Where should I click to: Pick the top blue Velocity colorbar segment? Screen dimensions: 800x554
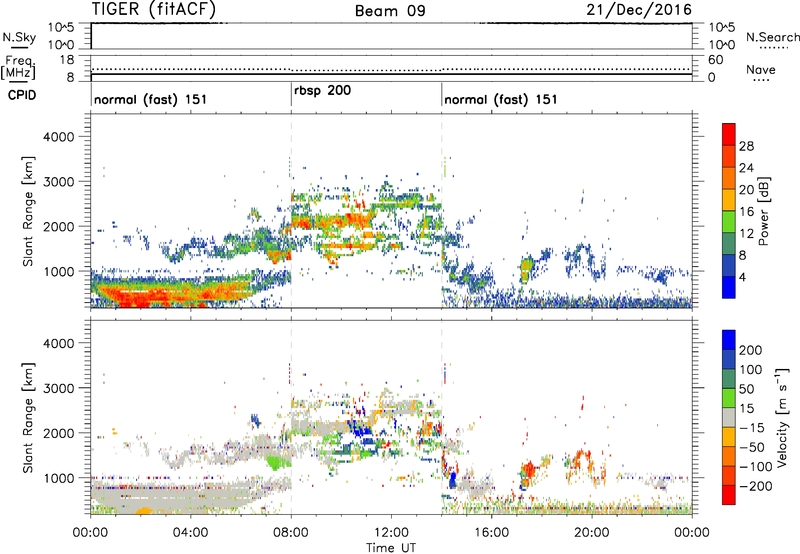click(729, 340)
